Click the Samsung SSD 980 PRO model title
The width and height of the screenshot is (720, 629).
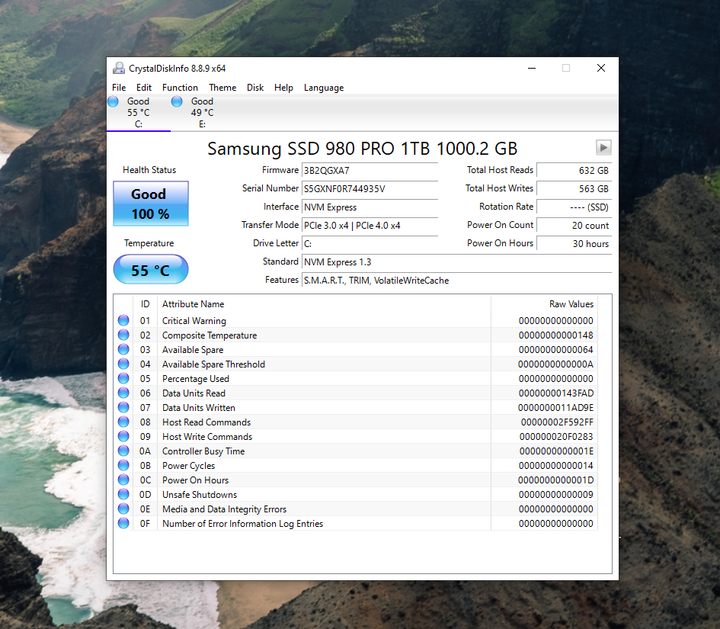pyautogui.click(x=362, y=149)
